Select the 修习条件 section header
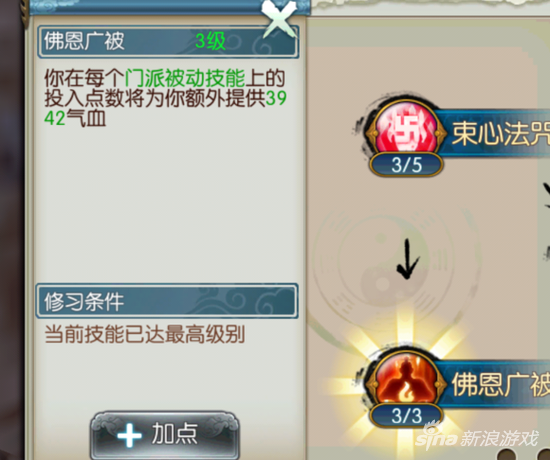This screenshot has width=550, height=460. [x=167, y=301]
